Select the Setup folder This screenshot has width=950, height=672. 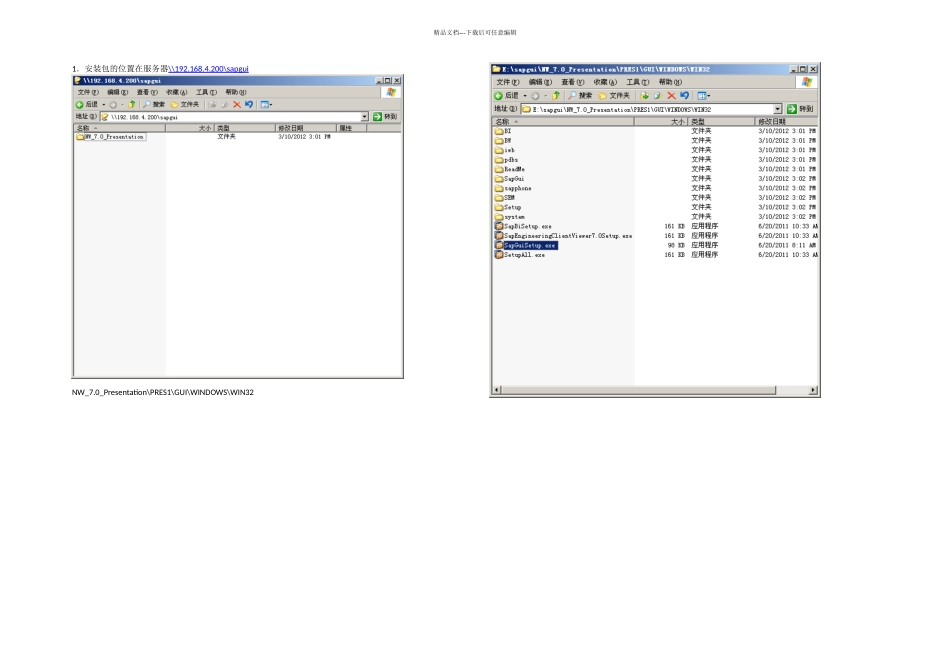pos(508,207)
